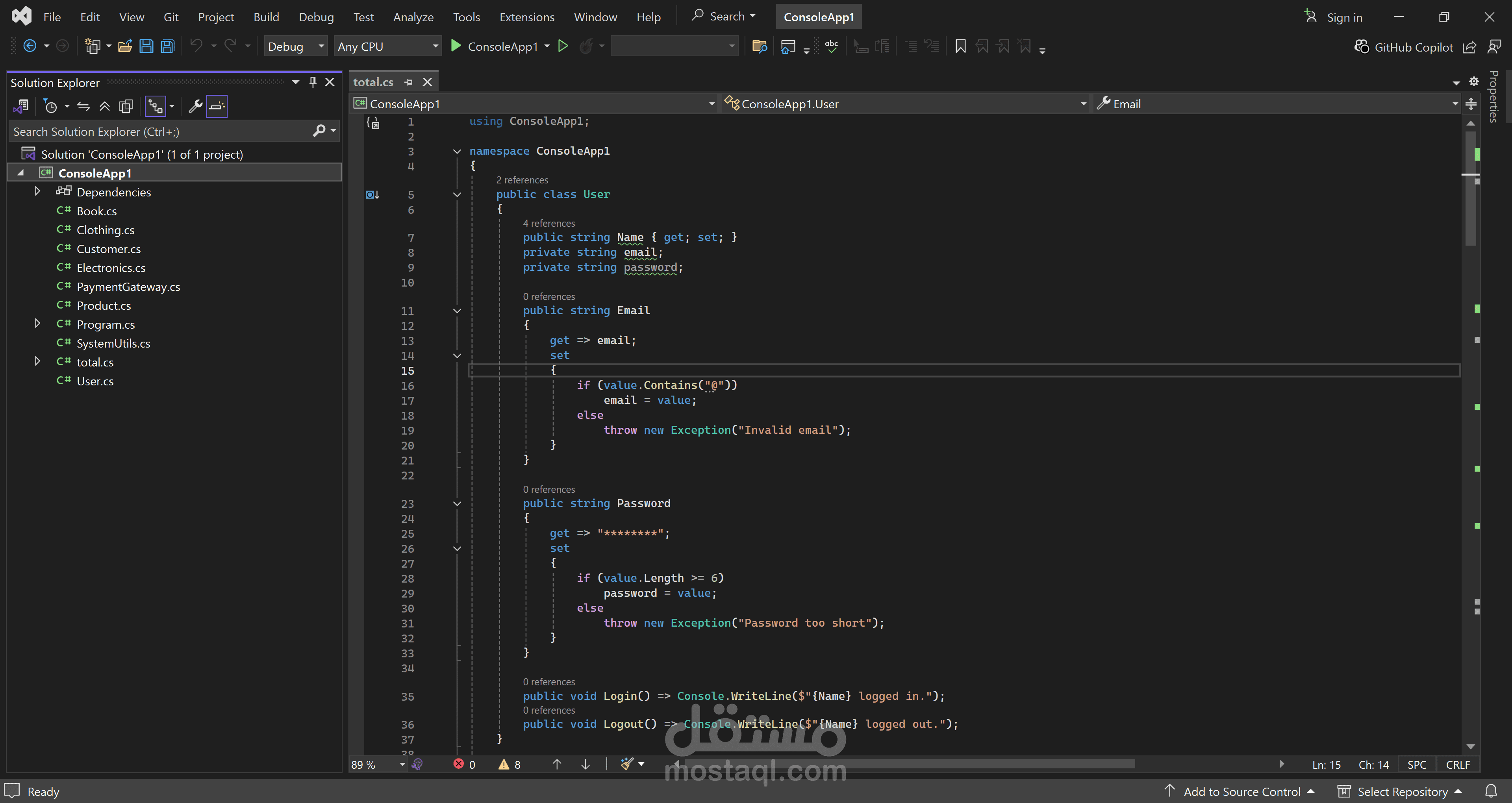This screenshot has width=1512, height=803.
Task: Start debugging with the green ConsoleApp1 play button
Action: coord(456,46)
